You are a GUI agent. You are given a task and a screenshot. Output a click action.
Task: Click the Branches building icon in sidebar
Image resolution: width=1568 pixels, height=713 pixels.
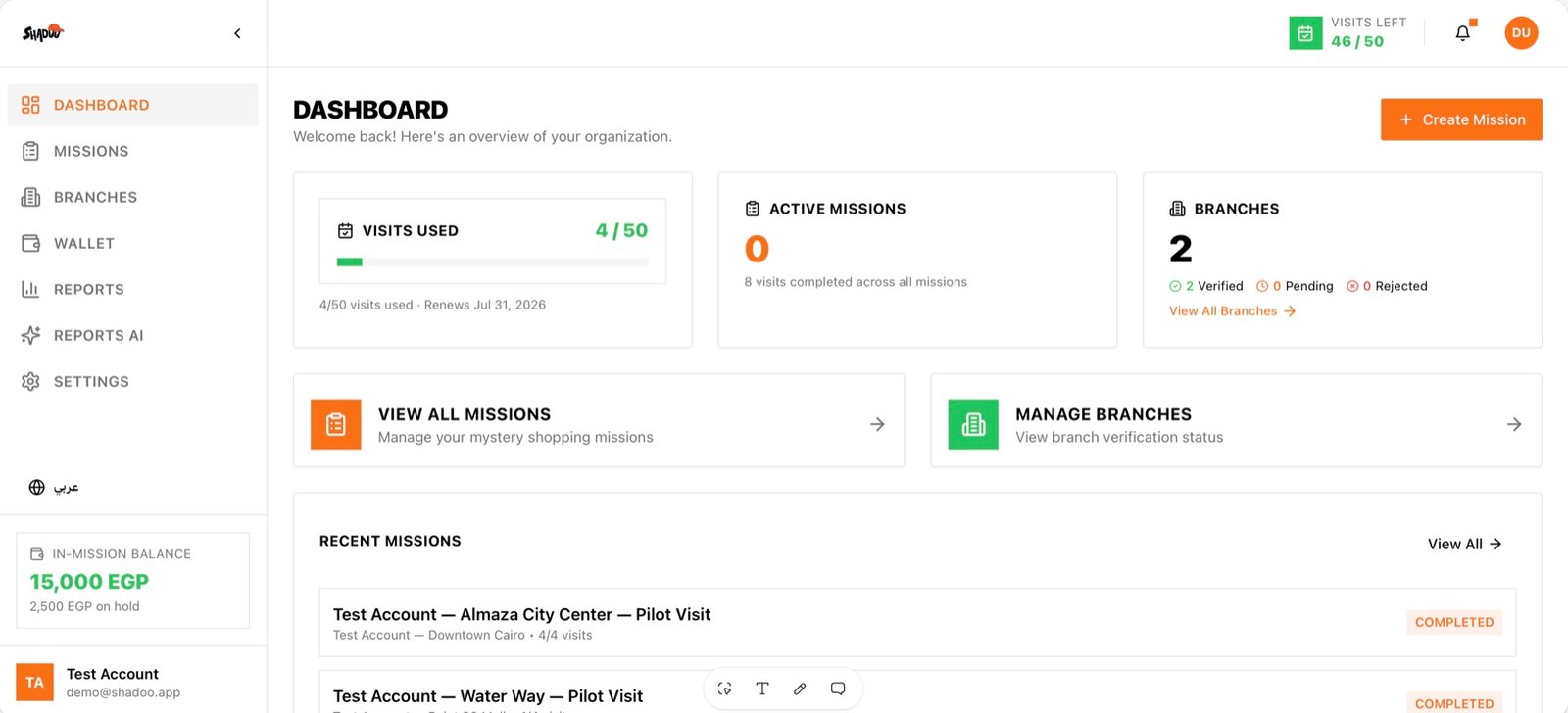click(30, 197)
